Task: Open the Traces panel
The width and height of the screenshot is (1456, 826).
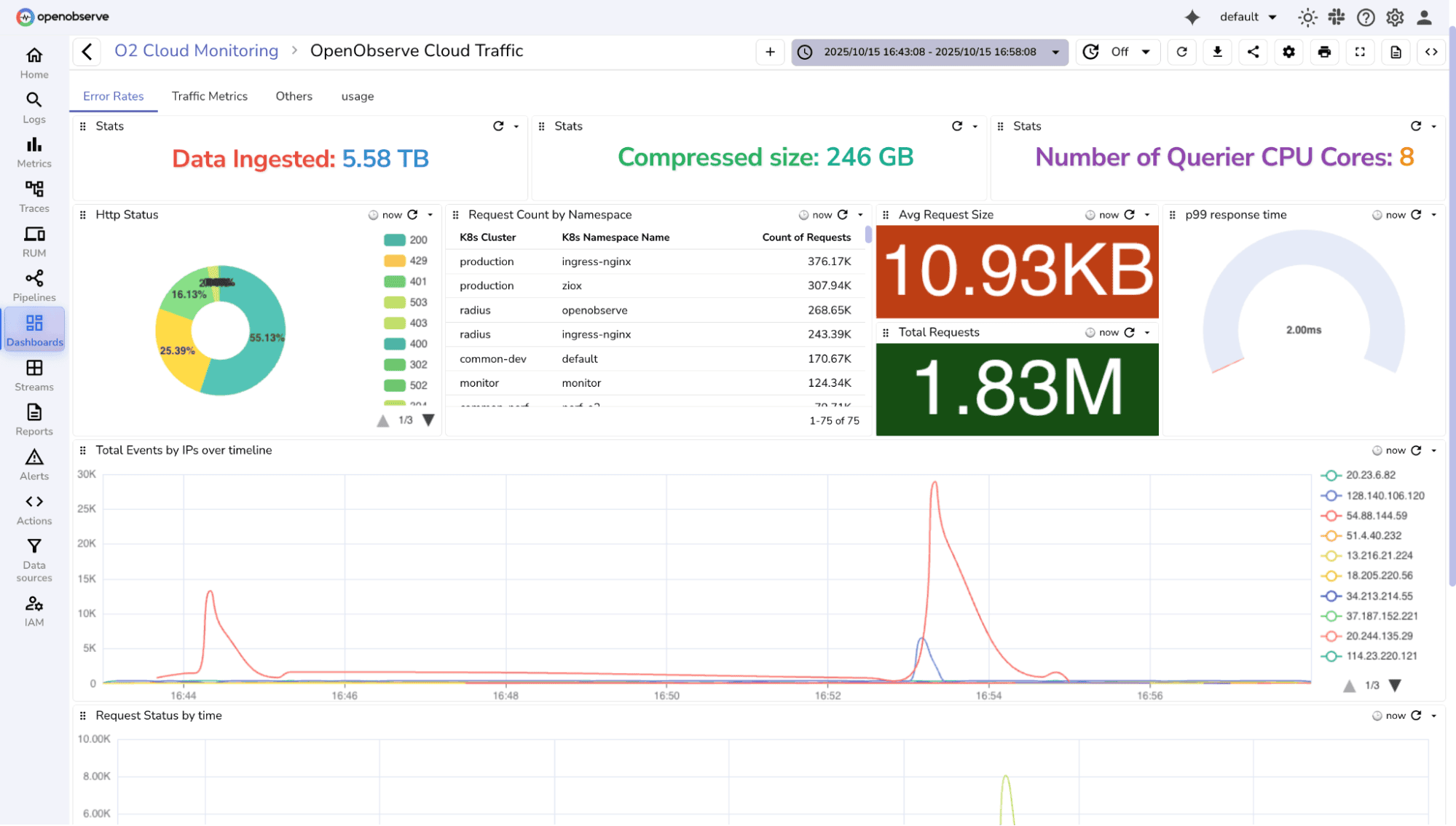Action: [x=34, y=195]
